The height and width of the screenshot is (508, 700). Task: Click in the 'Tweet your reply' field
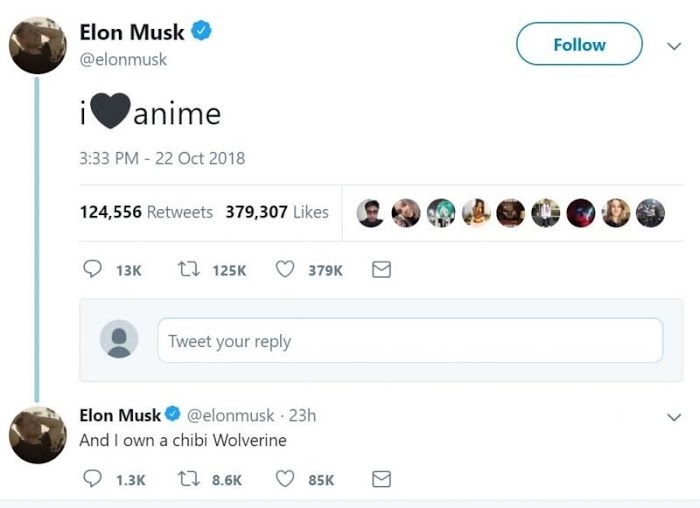pyautogui.click(x=410, y=341)
